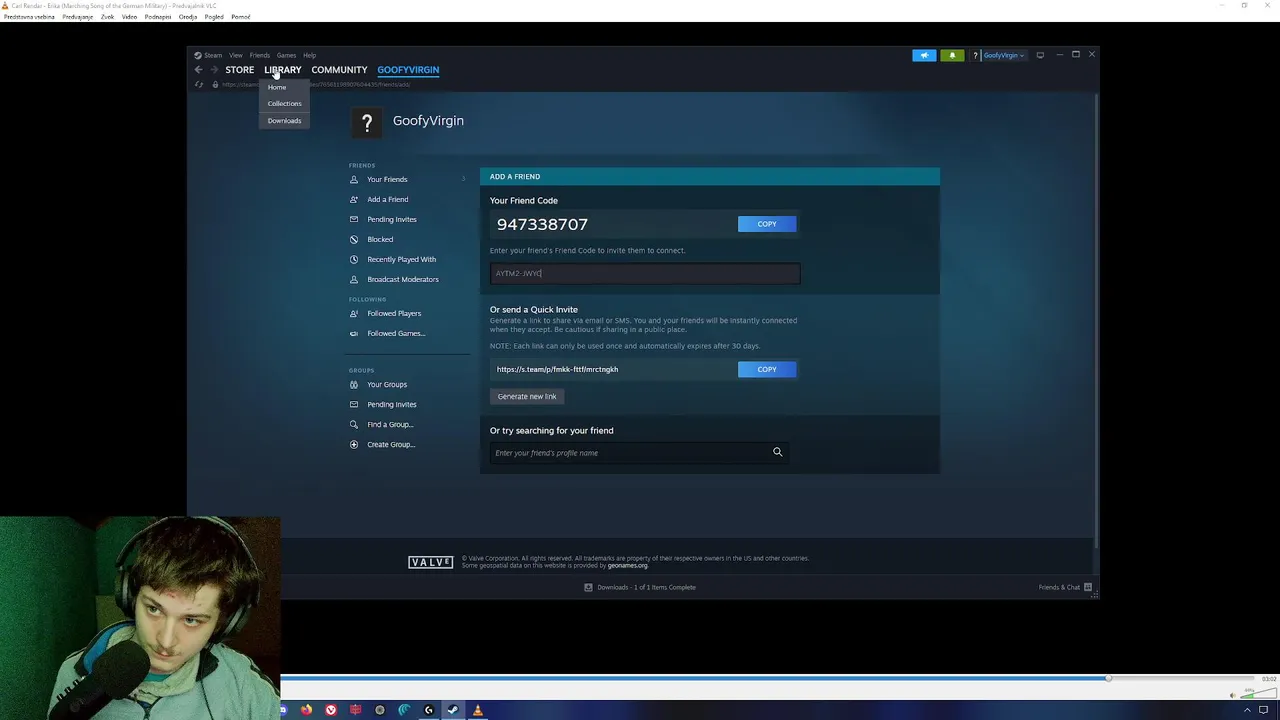Screen dimensions: 1280x720
Task: Open the View menu in Steam
Action: (236, 55)
